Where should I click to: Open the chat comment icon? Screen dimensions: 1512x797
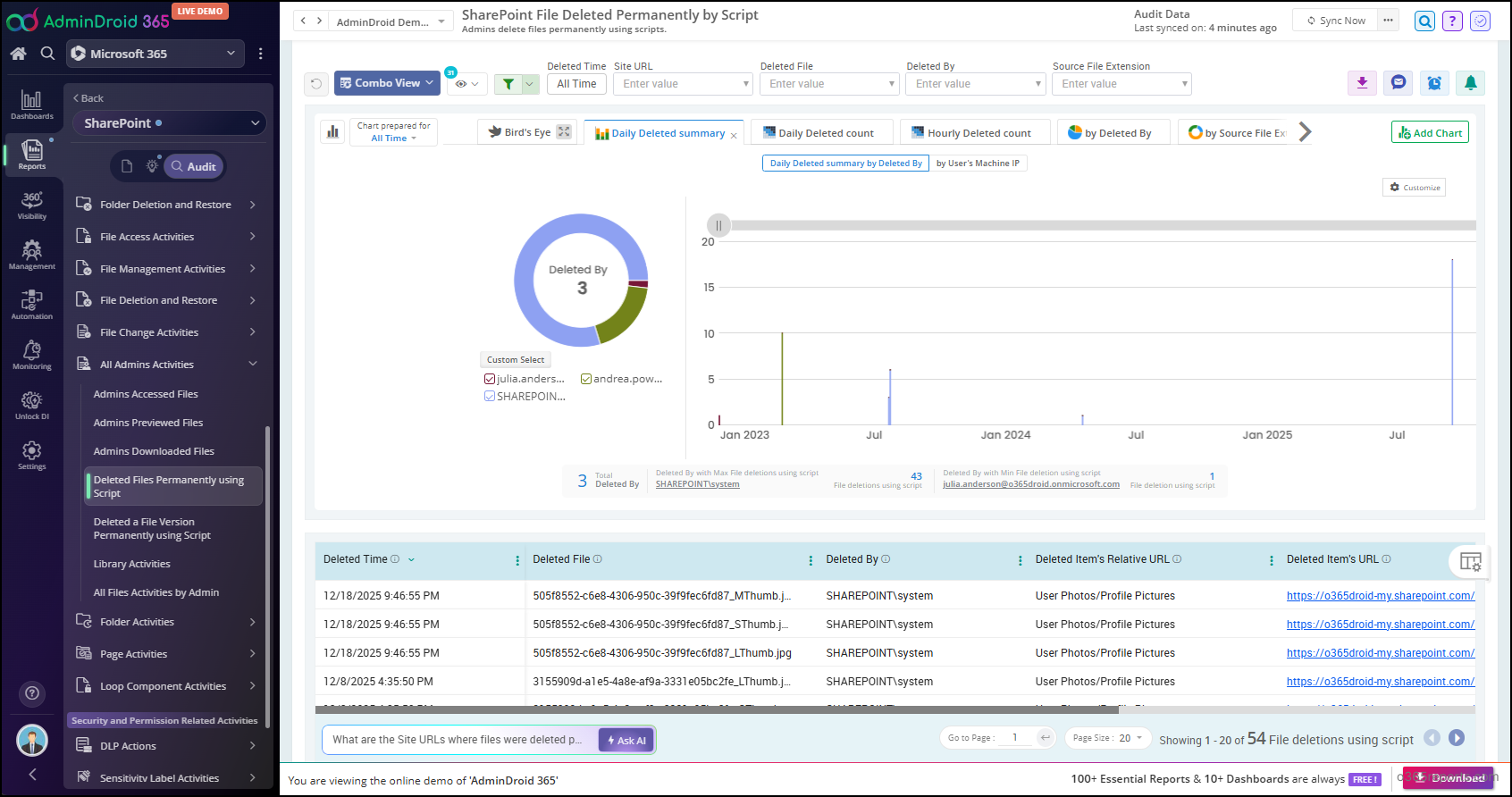click(x=1399, y=83)
